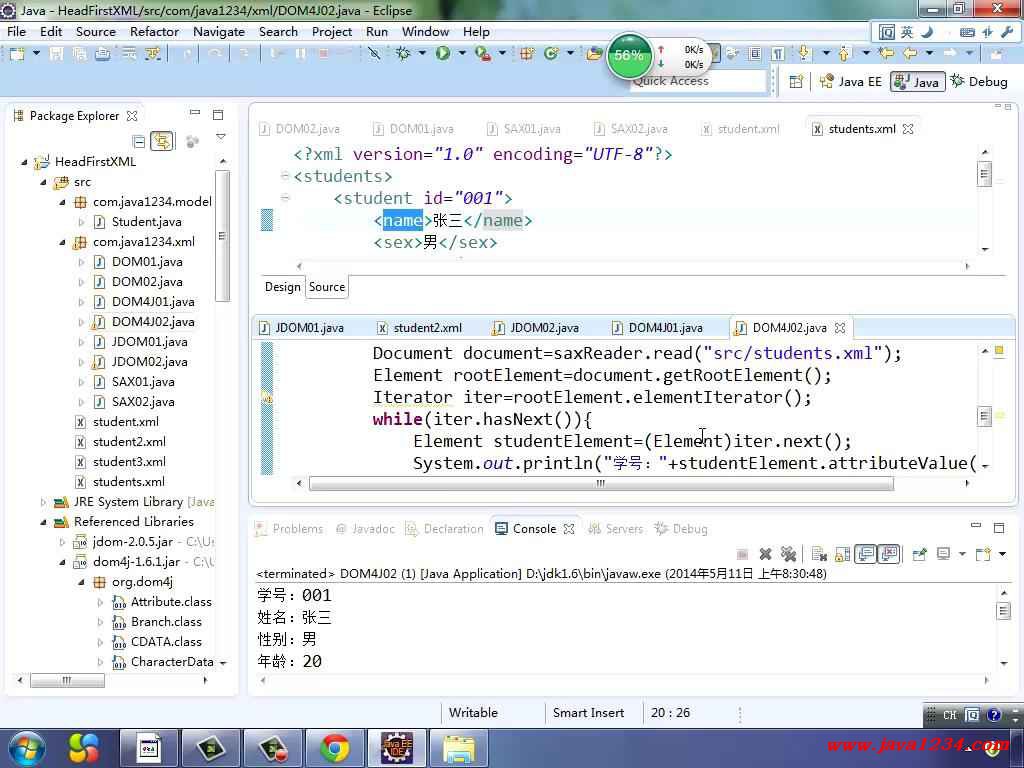The height and width of the screenshot is (768, 1024).
Task: Close the DOM4J02.java editor tab
Action: click(840, 328)
